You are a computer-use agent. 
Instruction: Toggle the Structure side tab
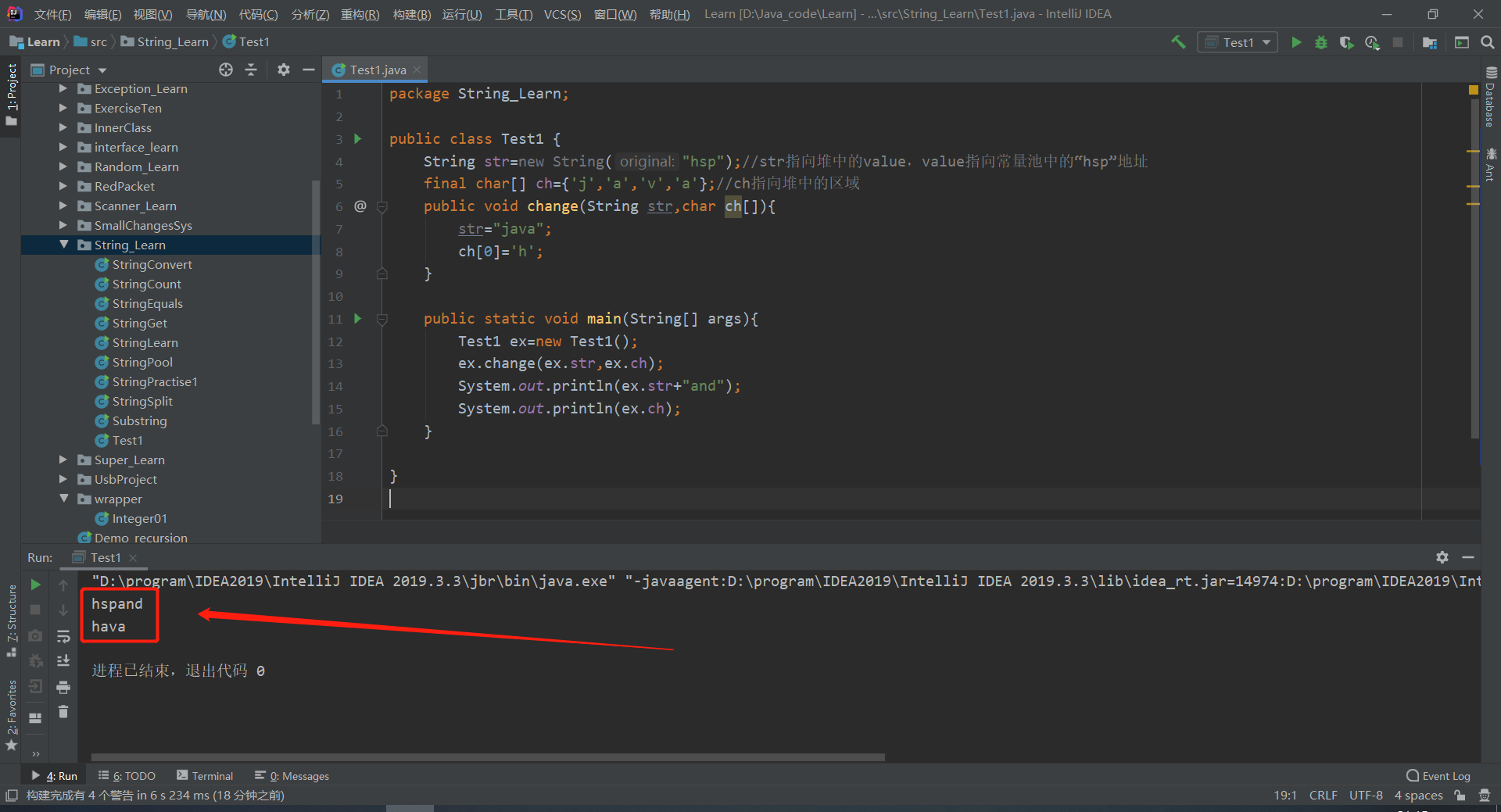[x=11, y=621]
